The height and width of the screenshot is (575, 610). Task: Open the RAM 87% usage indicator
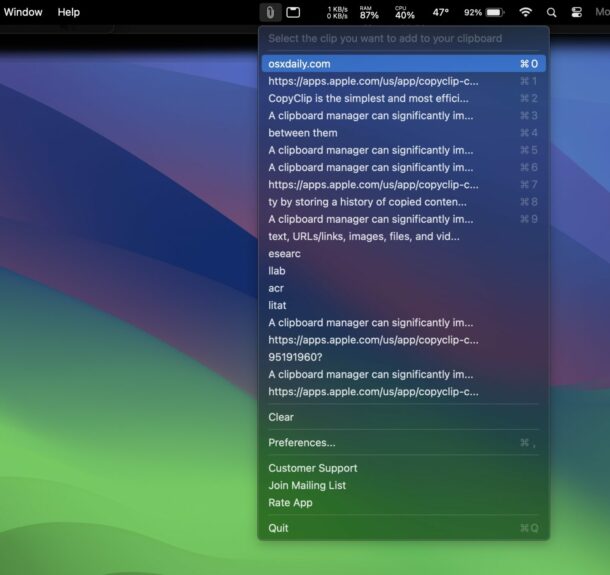pos(369,13)
